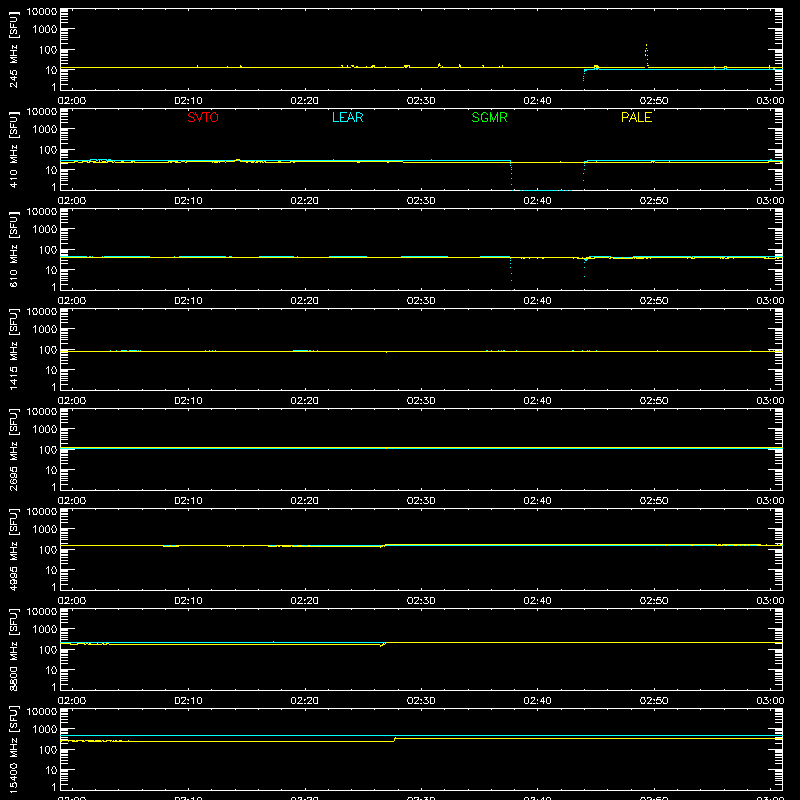Select the 4995 MHz [SFU] axis label
This screenshot has width=800, height=800.
click(14, 549)
